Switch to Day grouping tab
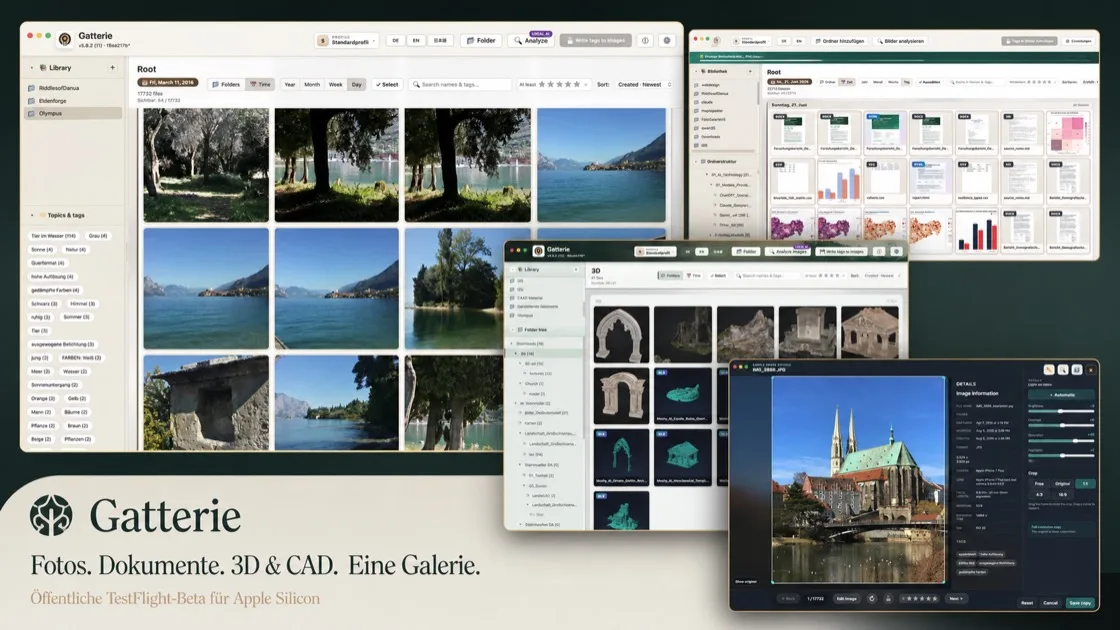The width and height of the screenshot is (1120, 630). [x=356, y=84]
